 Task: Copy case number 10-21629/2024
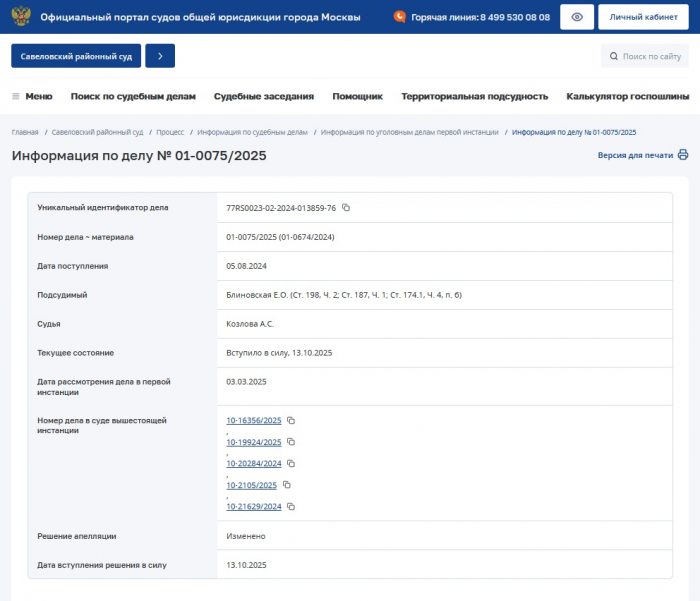click(291, 506)
